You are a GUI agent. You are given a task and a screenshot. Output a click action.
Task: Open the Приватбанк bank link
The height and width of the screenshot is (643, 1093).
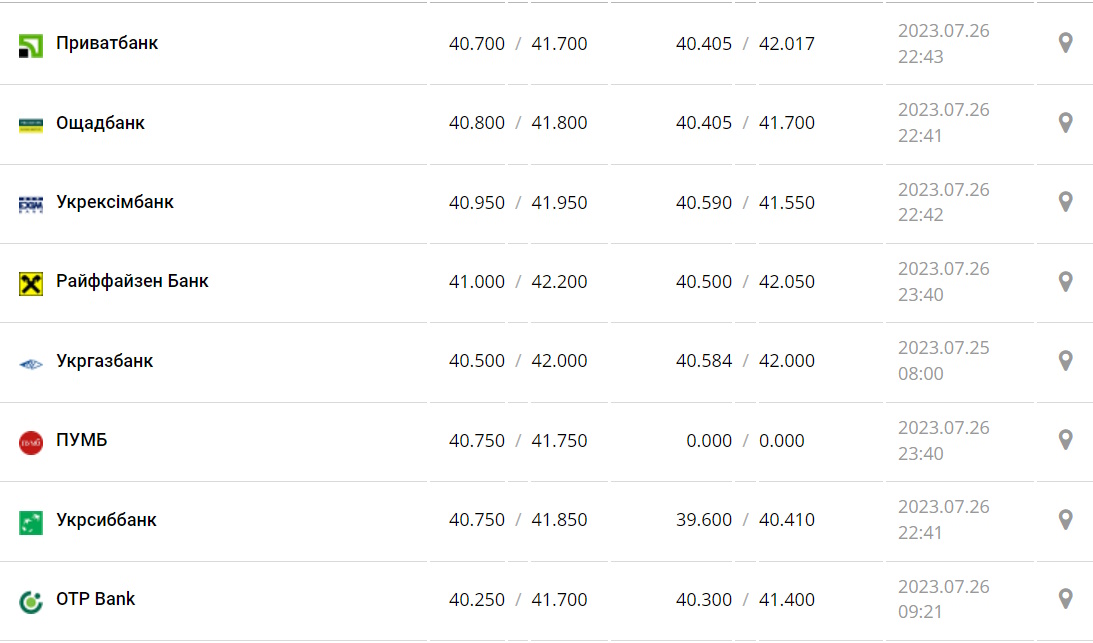pos(107,43)
